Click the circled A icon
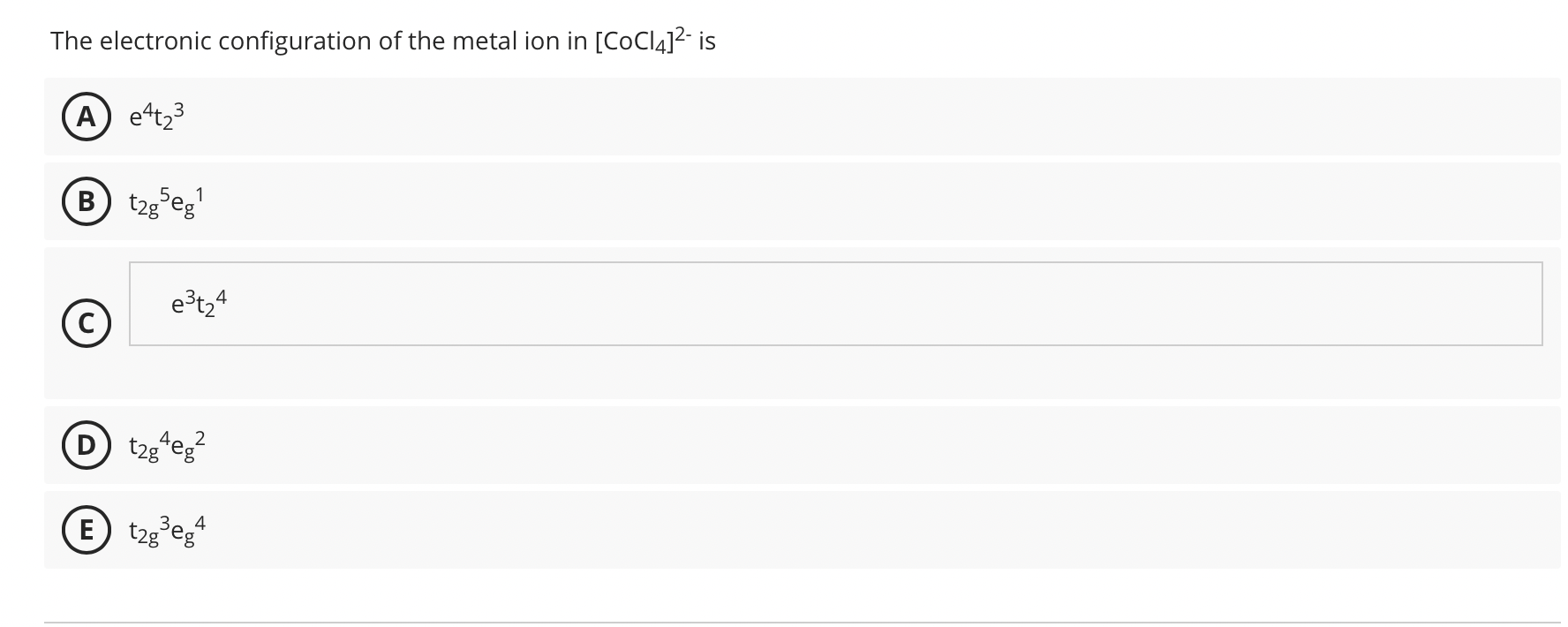The height and width of the screenshot is (627, 1568). coord(86,116)
